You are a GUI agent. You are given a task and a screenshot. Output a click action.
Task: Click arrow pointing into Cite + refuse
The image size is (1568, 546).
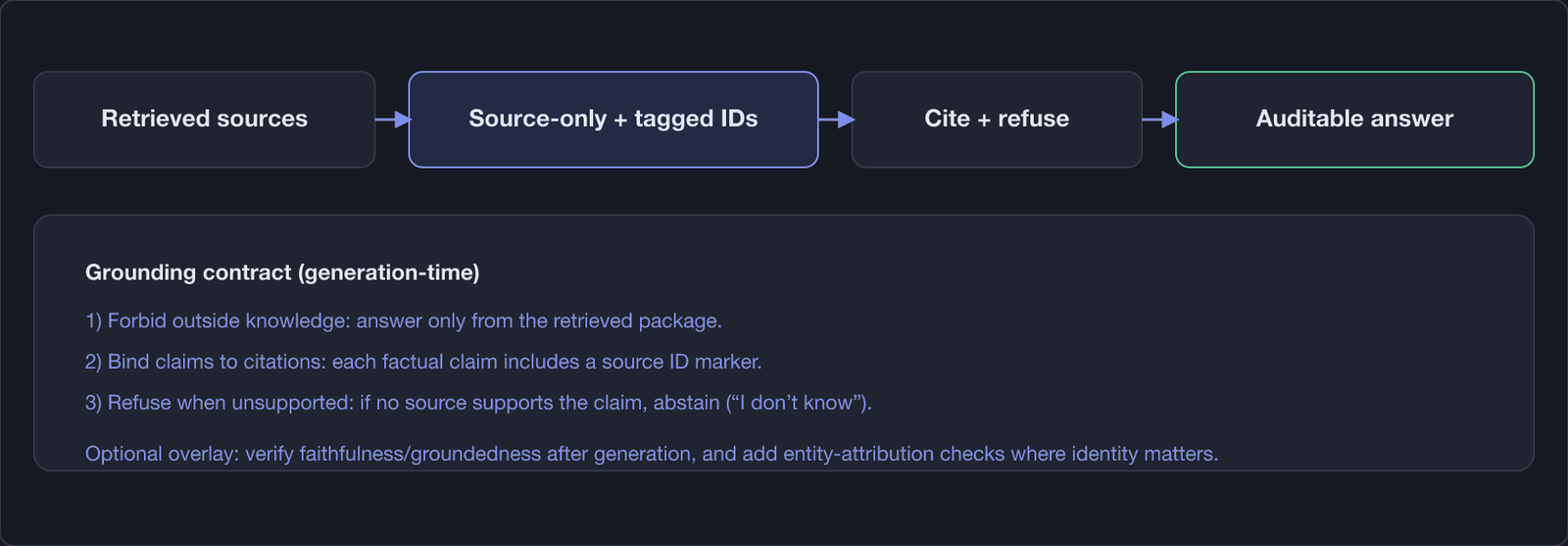click(x=836, y=120)
